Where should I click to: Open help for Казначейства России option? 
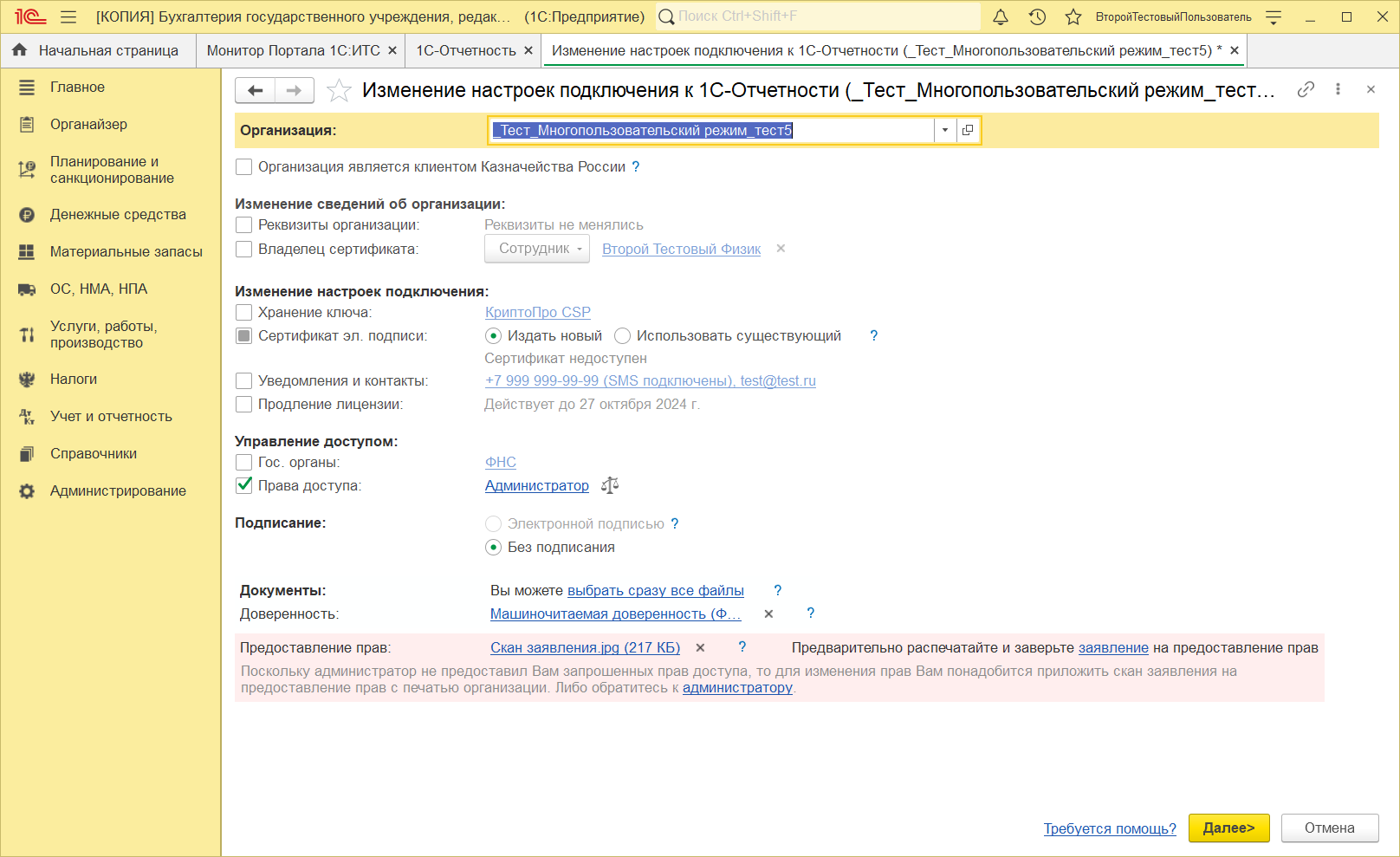[x=636, y=166]
